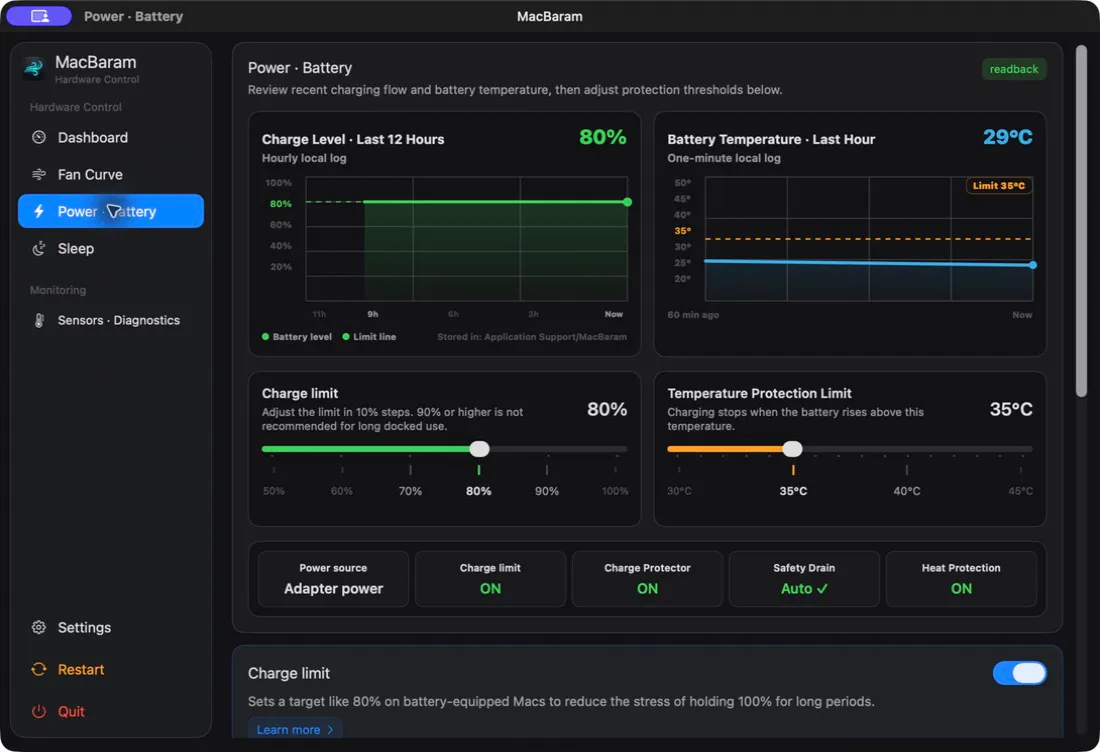Click the Heat Protection ON status card
Image resolution: width=1100 pixels, height=752 pixels.
click(x=961, y=579)
